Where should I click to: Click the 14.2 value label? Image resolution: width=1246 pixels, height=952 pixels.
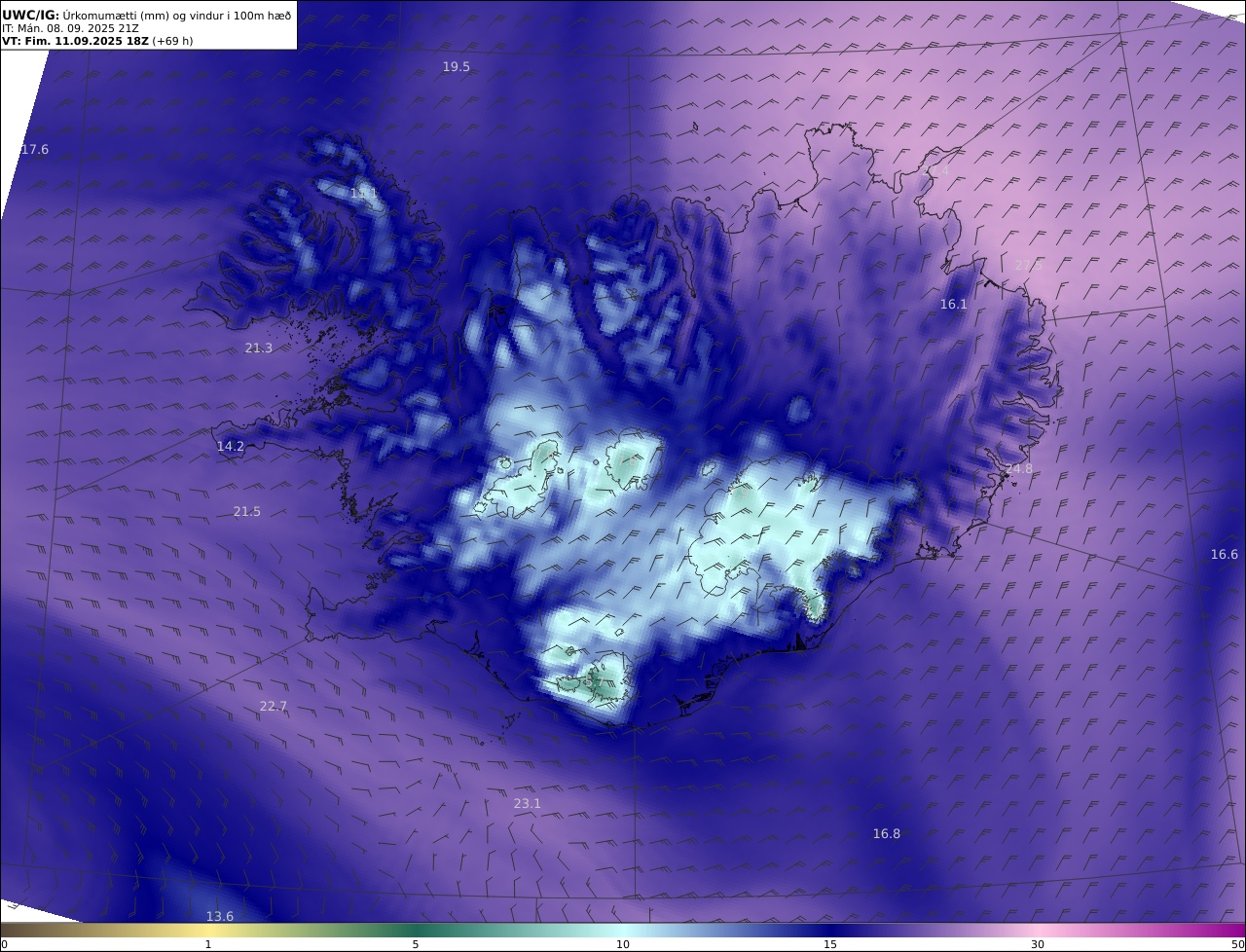click(x=231, y=446)
